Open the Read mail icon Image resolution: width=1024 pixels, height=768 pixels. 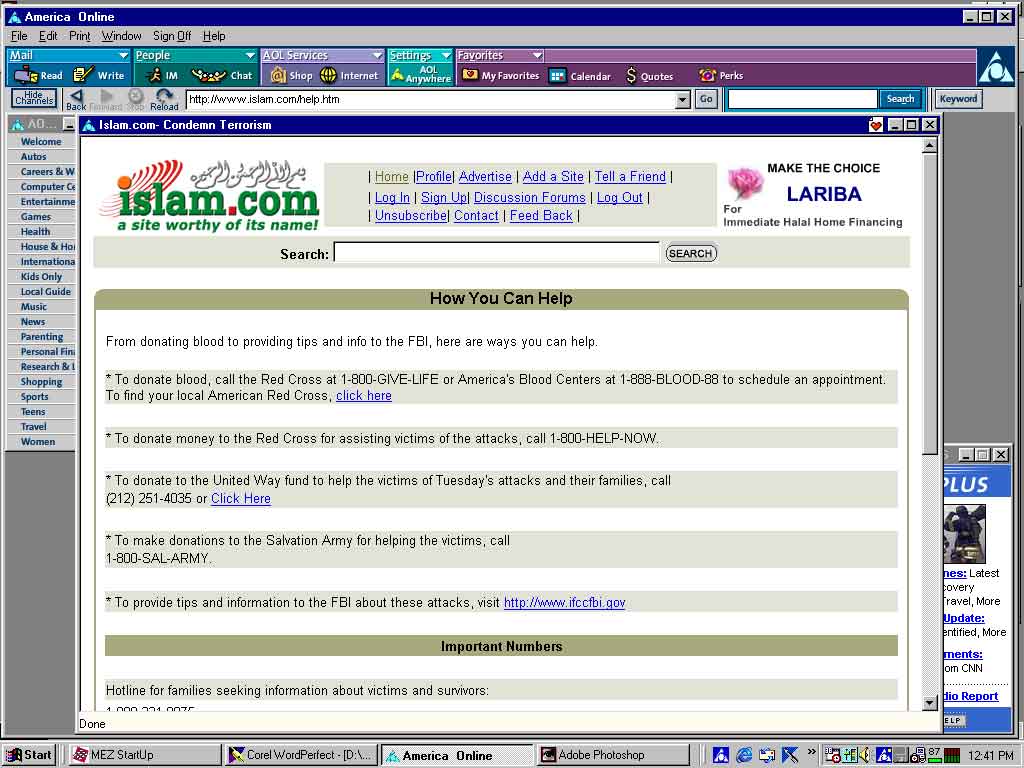tap(39, 76)
